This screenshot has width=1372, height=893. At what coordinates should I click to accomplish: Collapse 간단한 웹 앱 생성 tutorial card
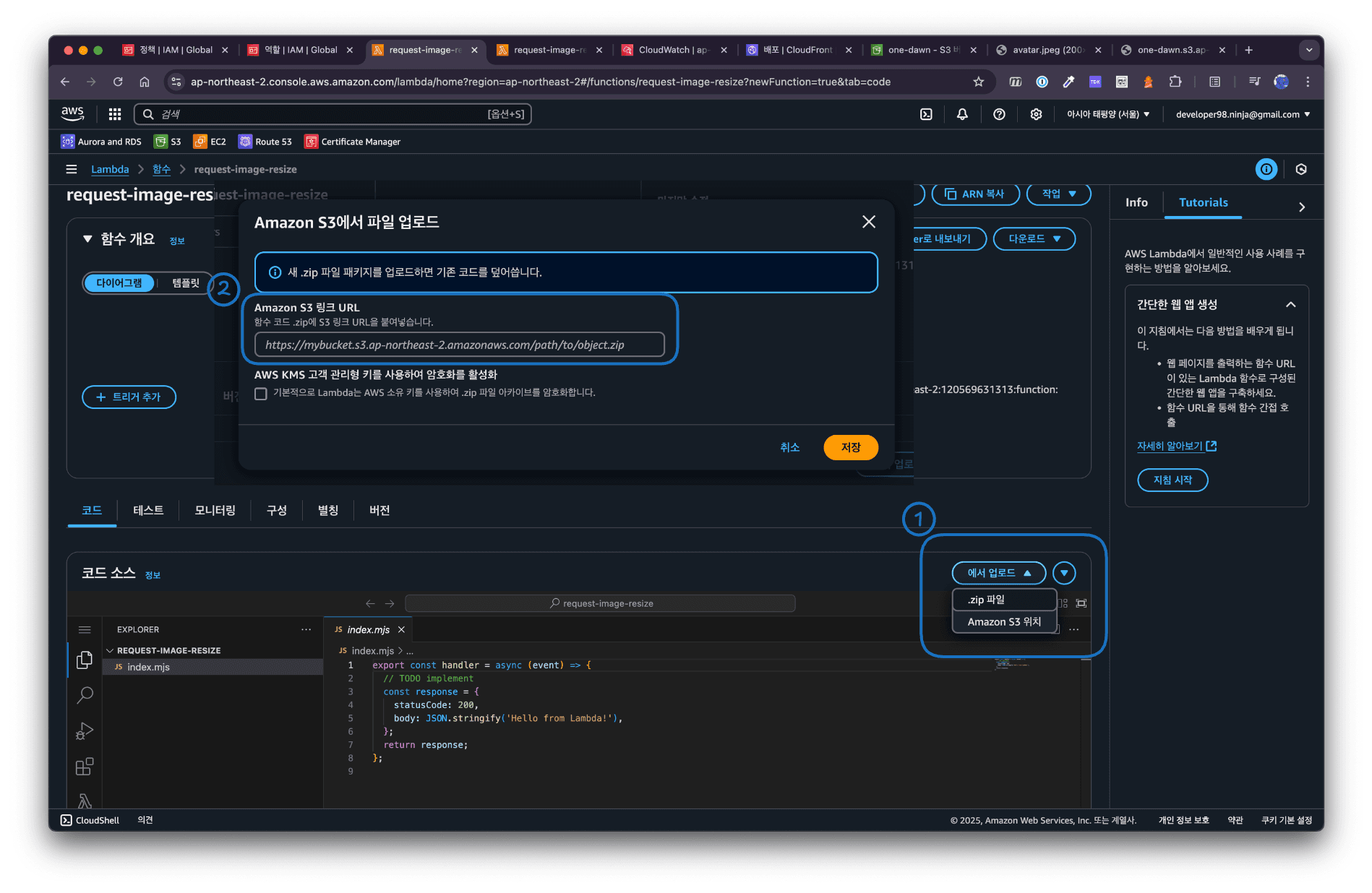pyautogui.click(x=1290, y=304)
